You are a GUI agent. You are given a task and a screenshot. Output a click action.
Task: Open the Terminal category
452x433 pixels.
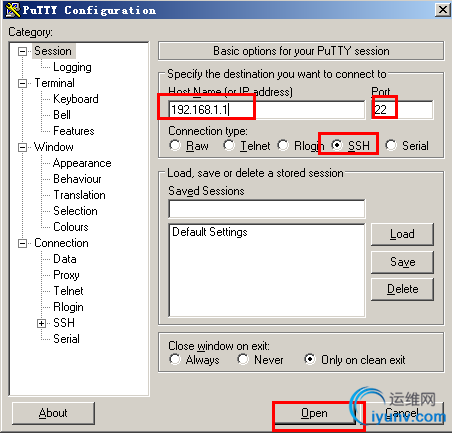pos(55,83)
